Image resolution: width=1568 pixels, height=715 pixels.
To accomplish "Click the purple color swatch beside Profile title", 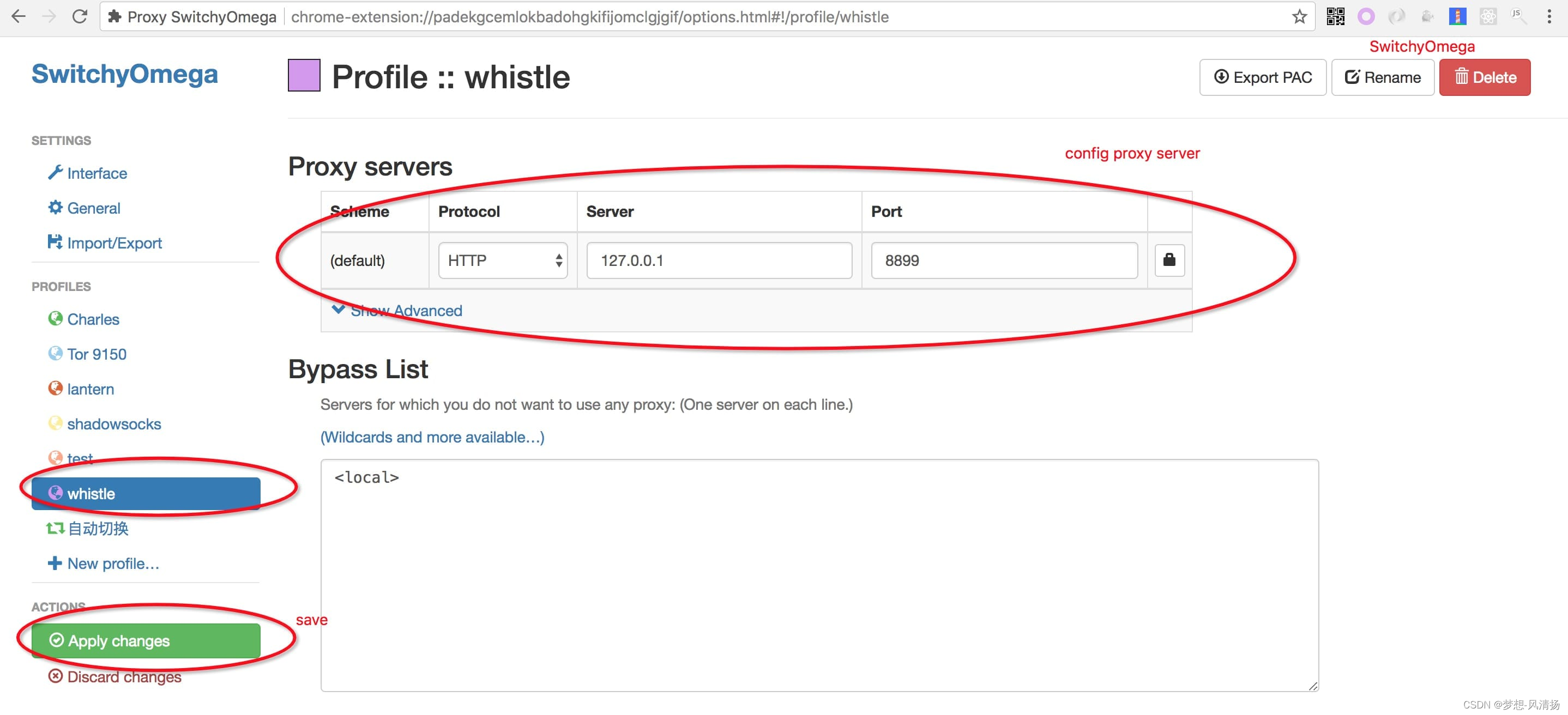I will click(304, 76).
